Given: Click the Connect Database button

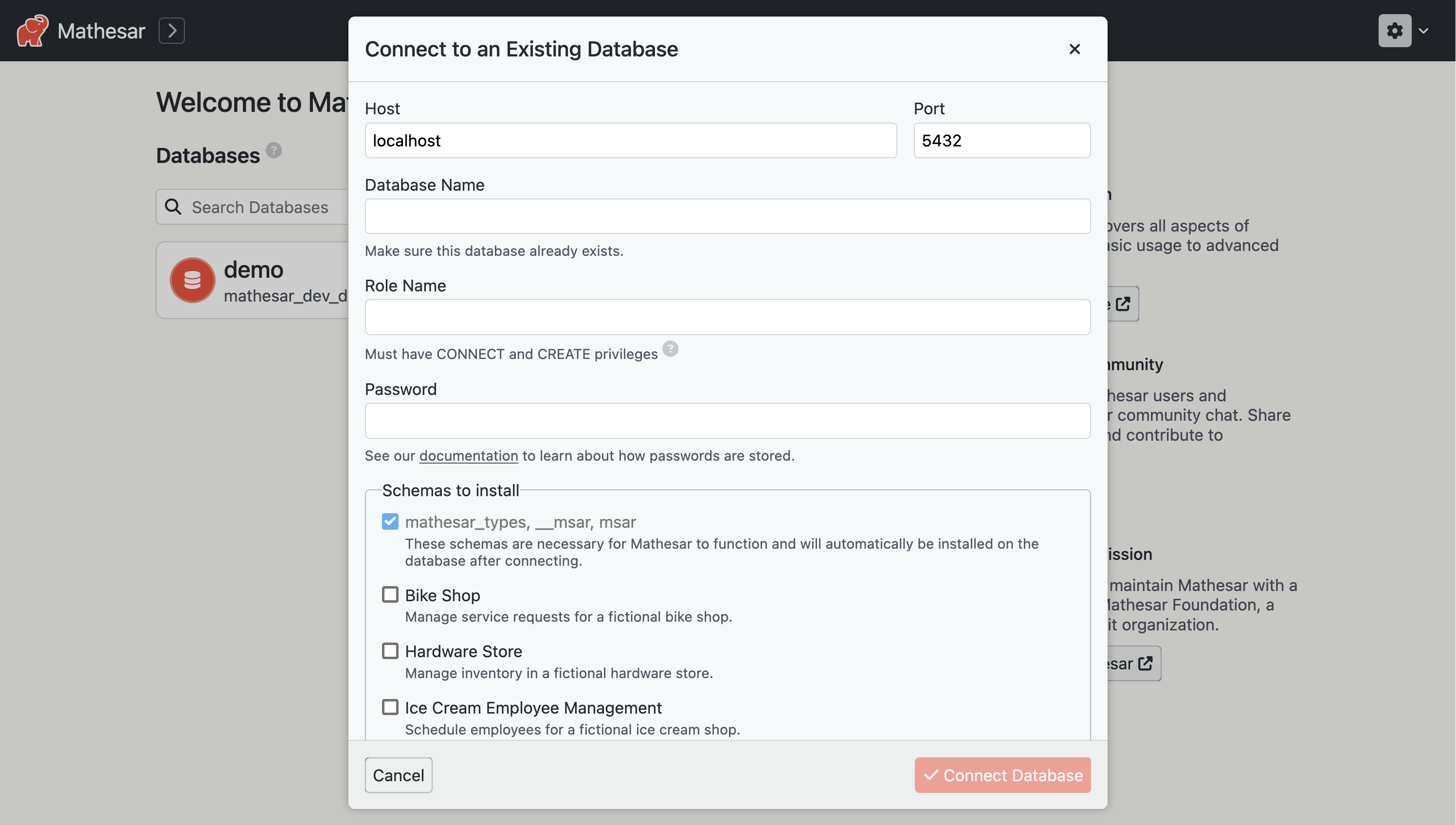Looking at the screenshot, I should [x=1002, y=775].
